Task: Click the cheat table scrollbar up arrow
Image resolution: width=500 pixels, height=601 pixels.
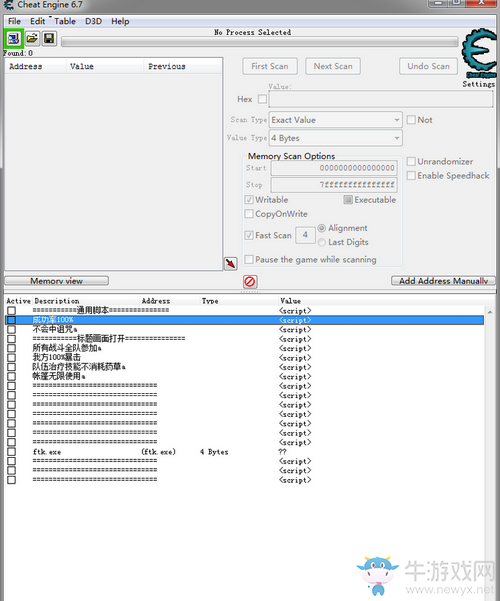Action: pyautogui.click(x=490, y=312)
